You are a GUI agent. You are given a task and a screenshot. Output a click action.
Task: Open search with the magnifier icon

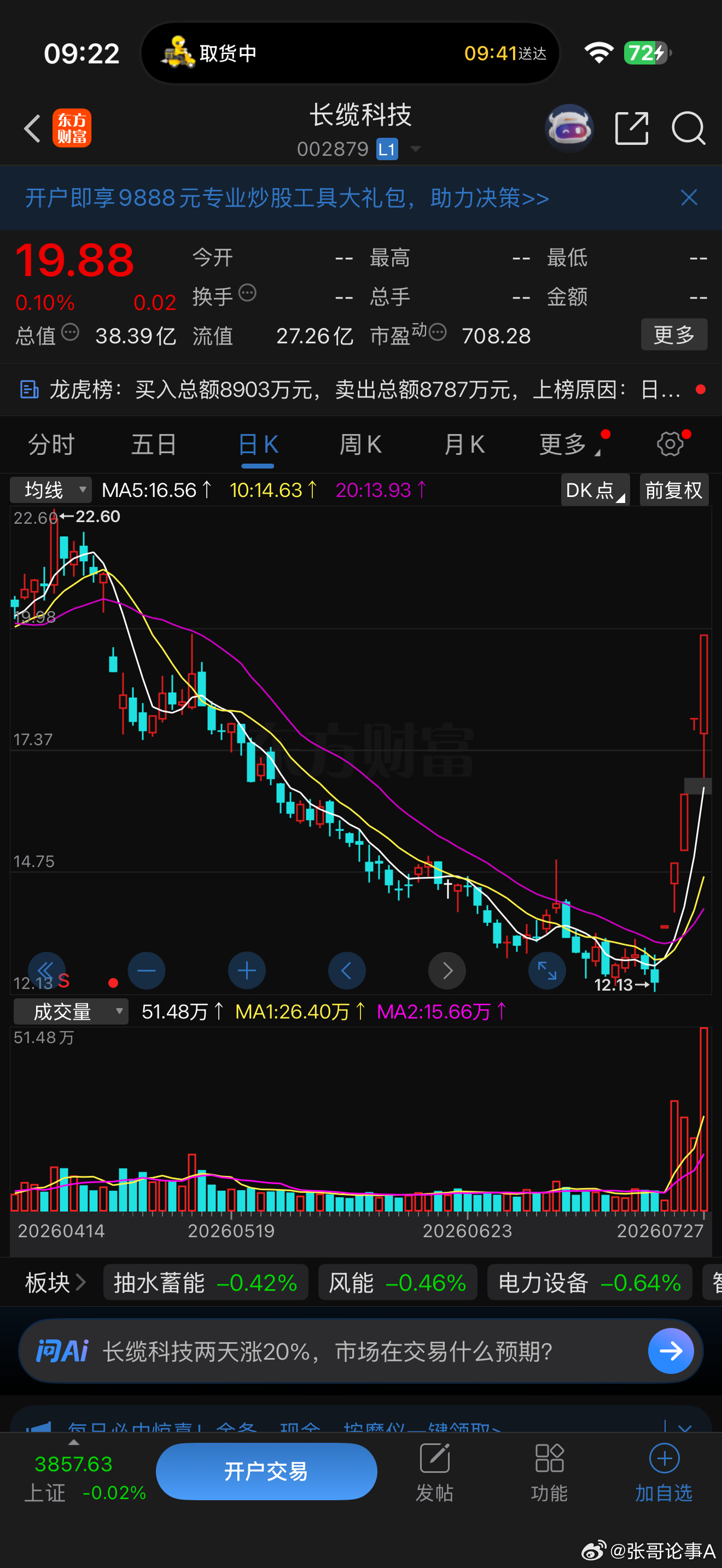point(688,128)
